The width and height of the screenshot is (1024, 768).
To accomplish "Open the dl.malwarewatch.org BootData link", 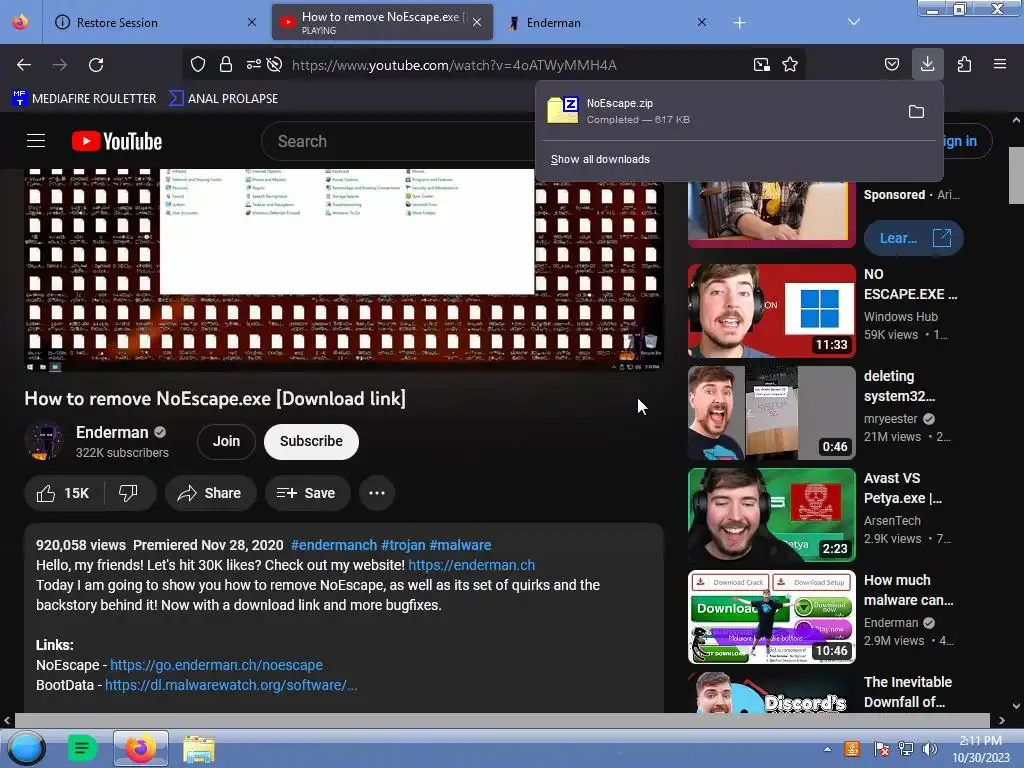I will pyautogui.click(x=231, y=685).
